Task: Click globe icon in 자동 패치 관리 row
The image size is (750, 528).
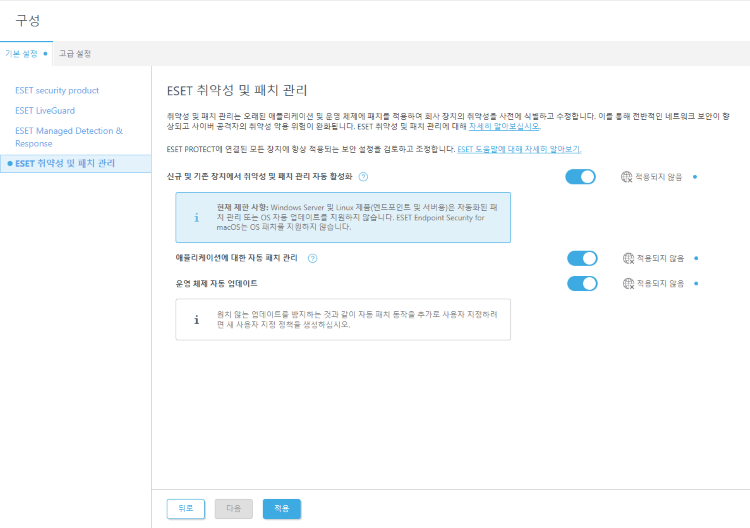Action: pos(629,258)
